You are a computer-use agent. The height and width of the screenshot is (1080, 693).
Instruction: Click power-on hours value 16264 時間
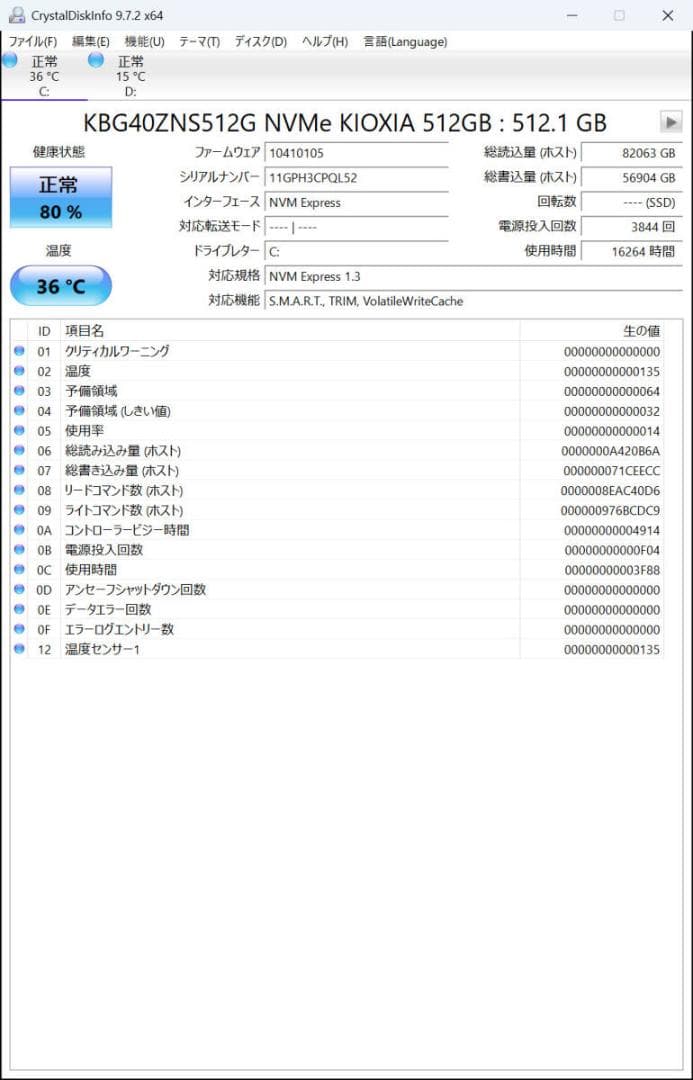(632, 251)
